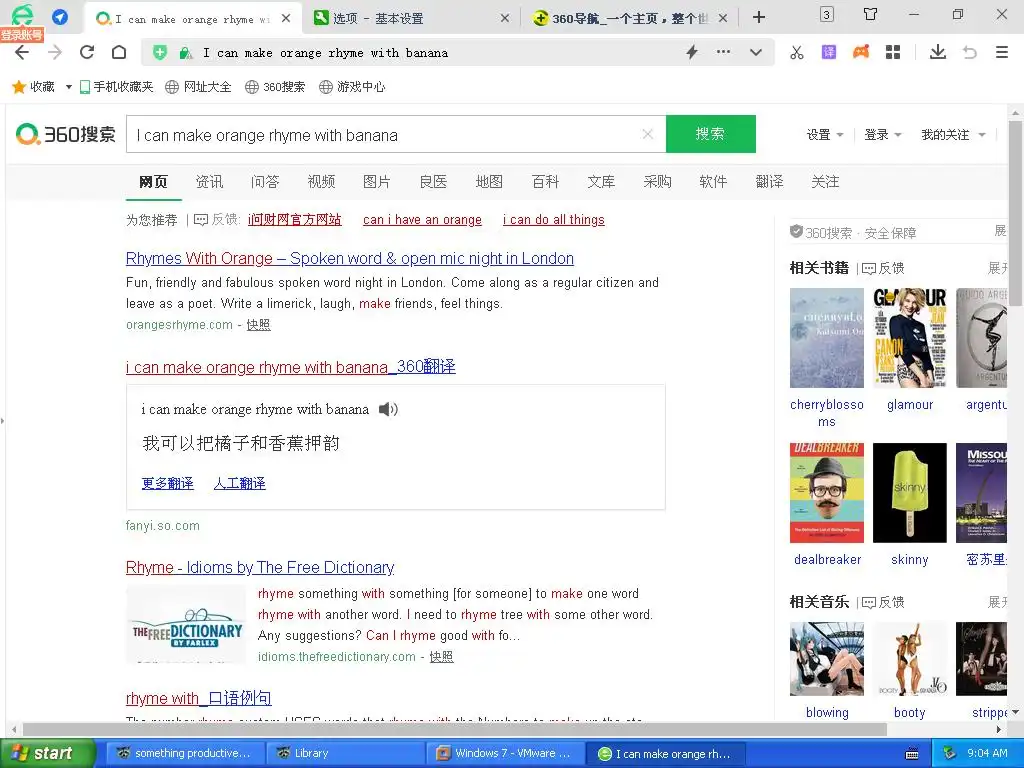
Task: Expand the address bar dropdown chevron
Action: (x=756, y=52)
